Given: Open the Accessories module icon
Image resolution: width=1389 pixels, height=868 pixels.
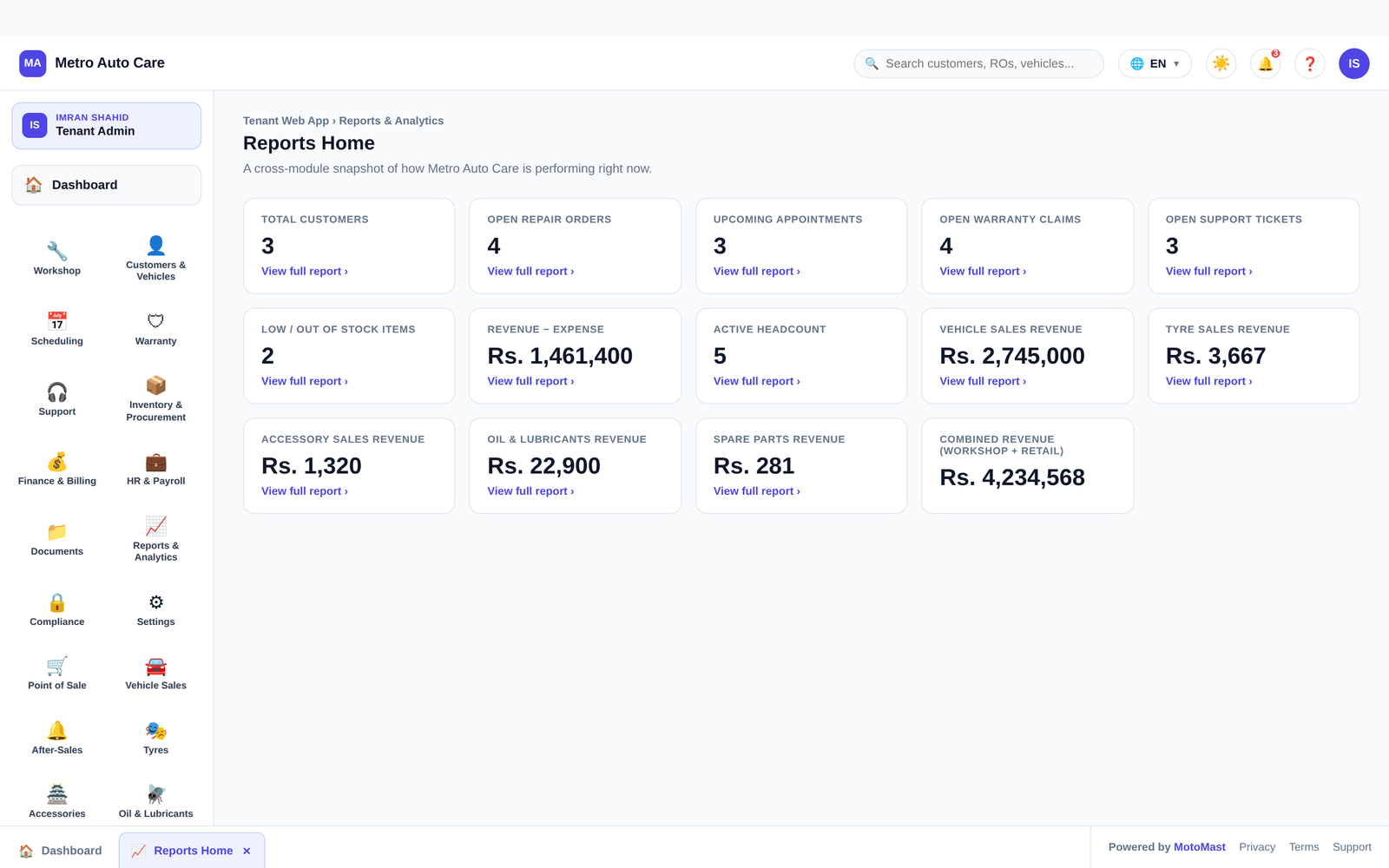Looking at the screenshot, I should [57, 802].
